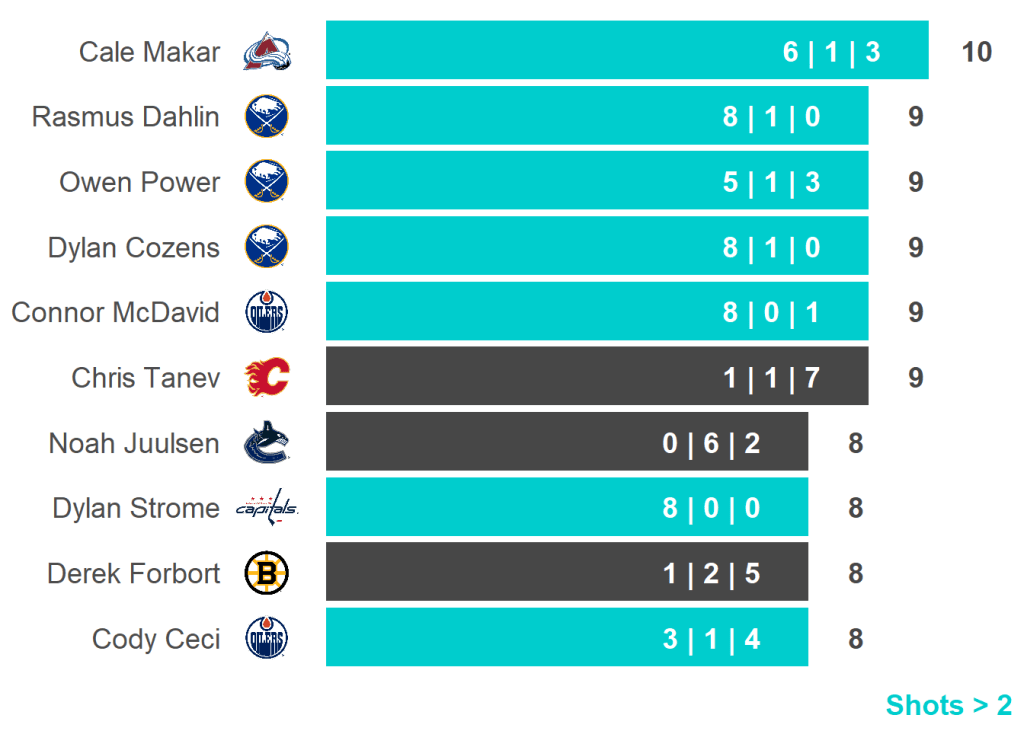Click the Connor McDavid player name
Screen dimensions: 1024x731
pos(116,313)
